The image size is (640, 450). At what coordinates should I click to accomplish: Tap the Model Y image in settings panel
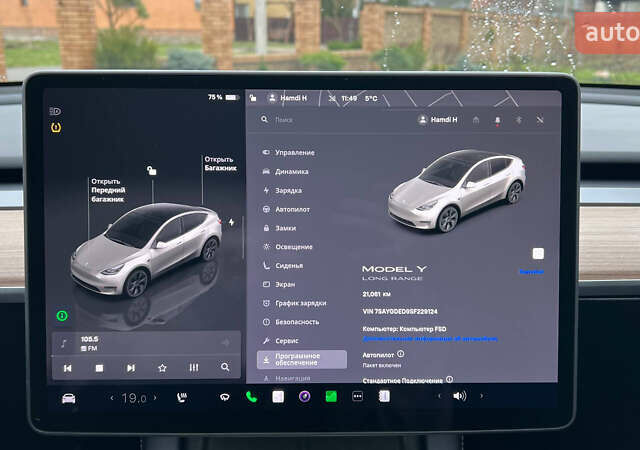pos(456,191)
